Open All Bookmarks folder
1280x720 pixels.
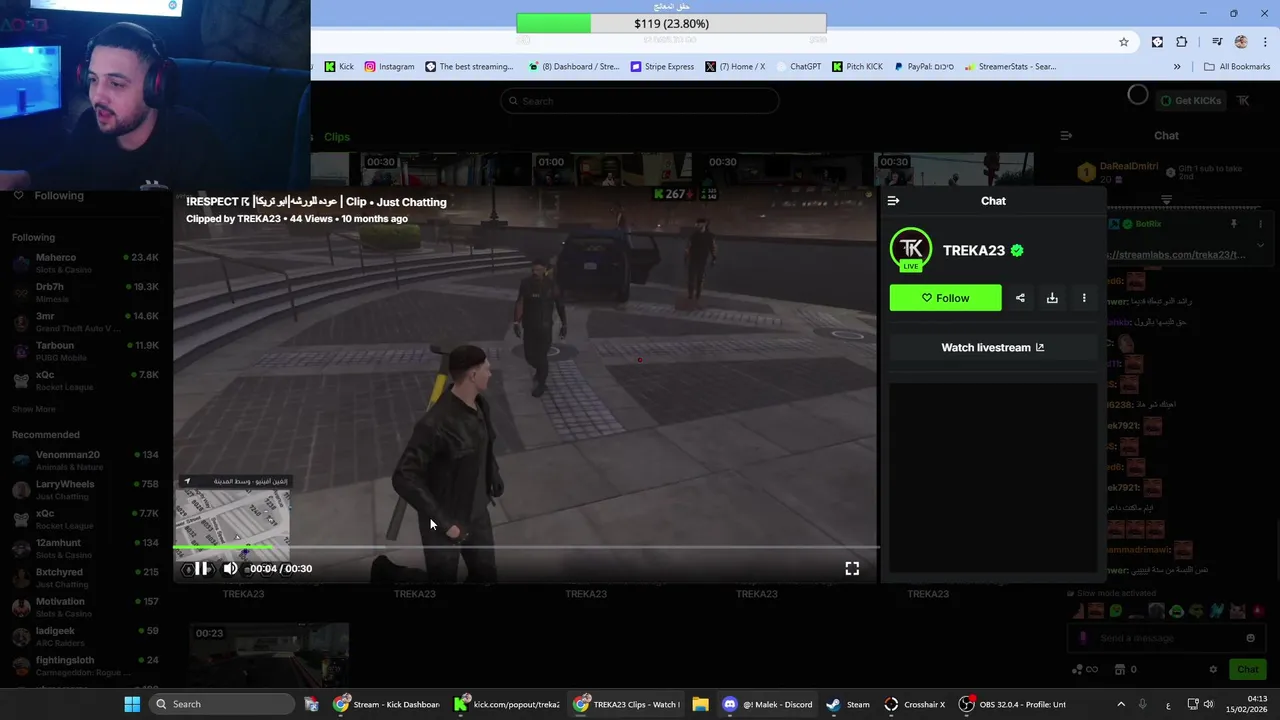pyautogui.click(x=1237, y=67)
